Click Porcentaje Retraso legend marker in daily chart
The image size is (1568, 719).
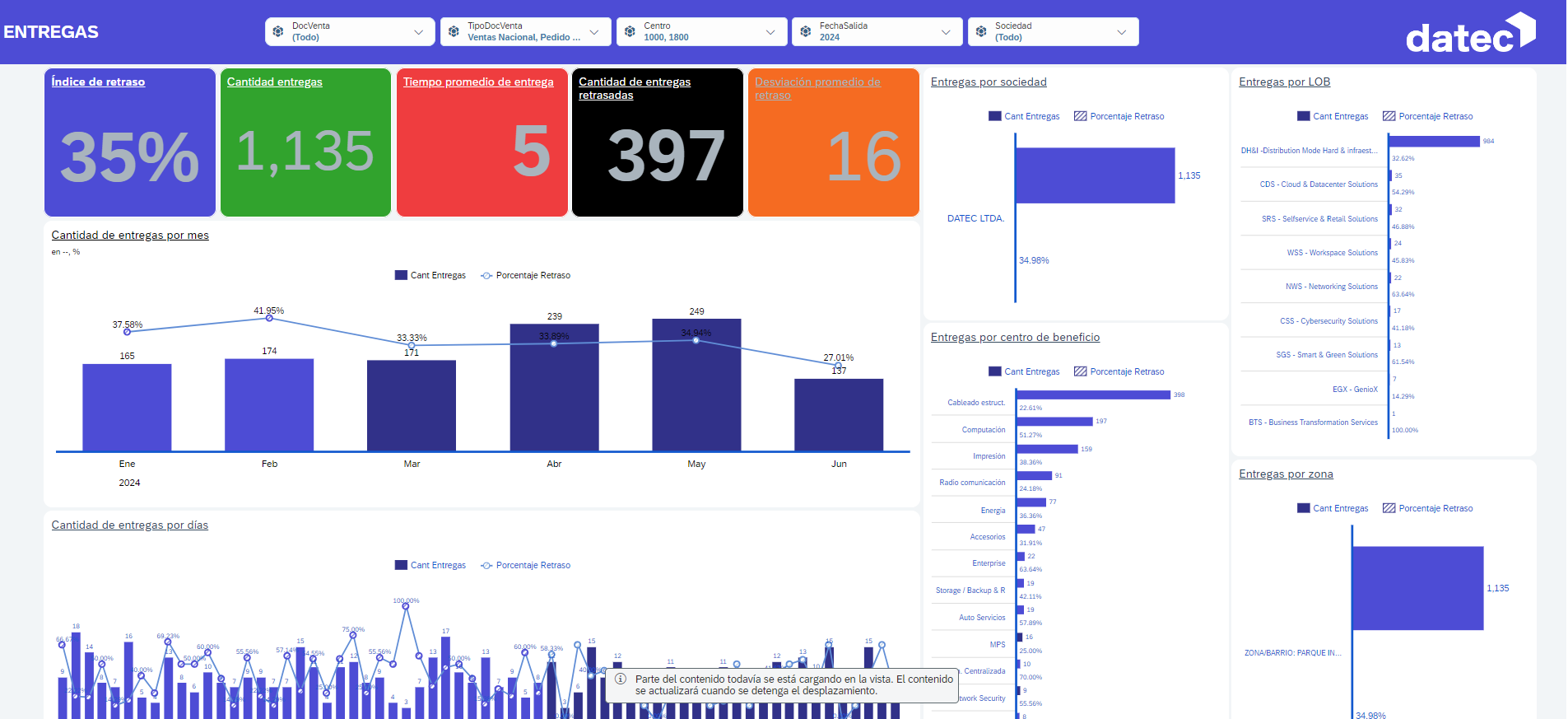486,565
